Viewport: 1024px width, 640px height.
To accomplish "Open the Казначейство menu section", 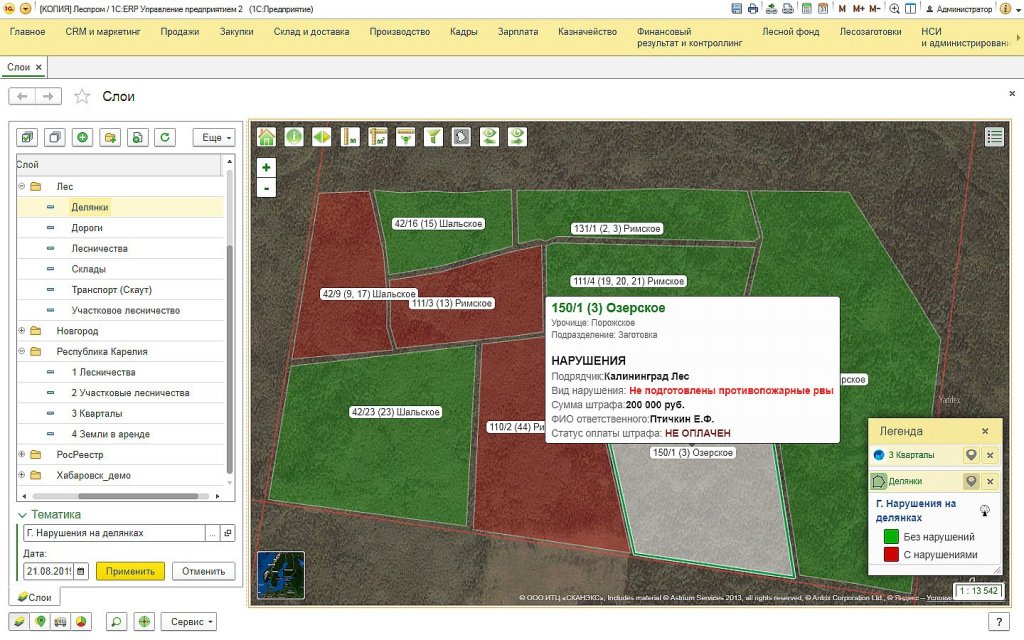I will [587, 31].
